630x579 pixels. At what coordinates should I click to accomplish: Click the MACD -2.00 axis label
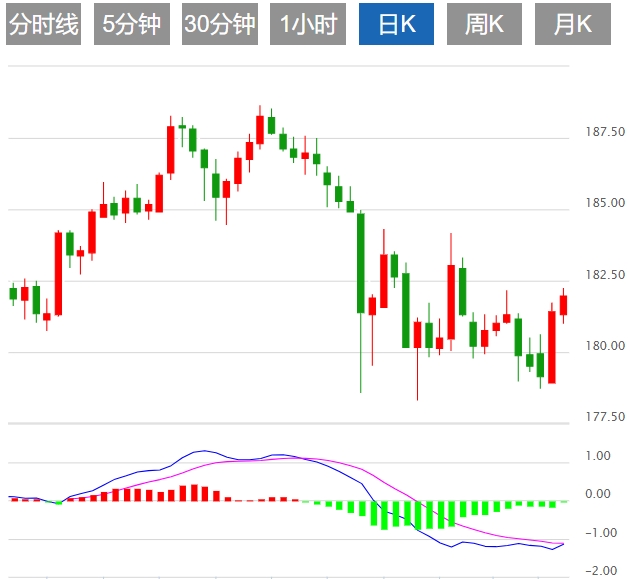tap(601, 570)
